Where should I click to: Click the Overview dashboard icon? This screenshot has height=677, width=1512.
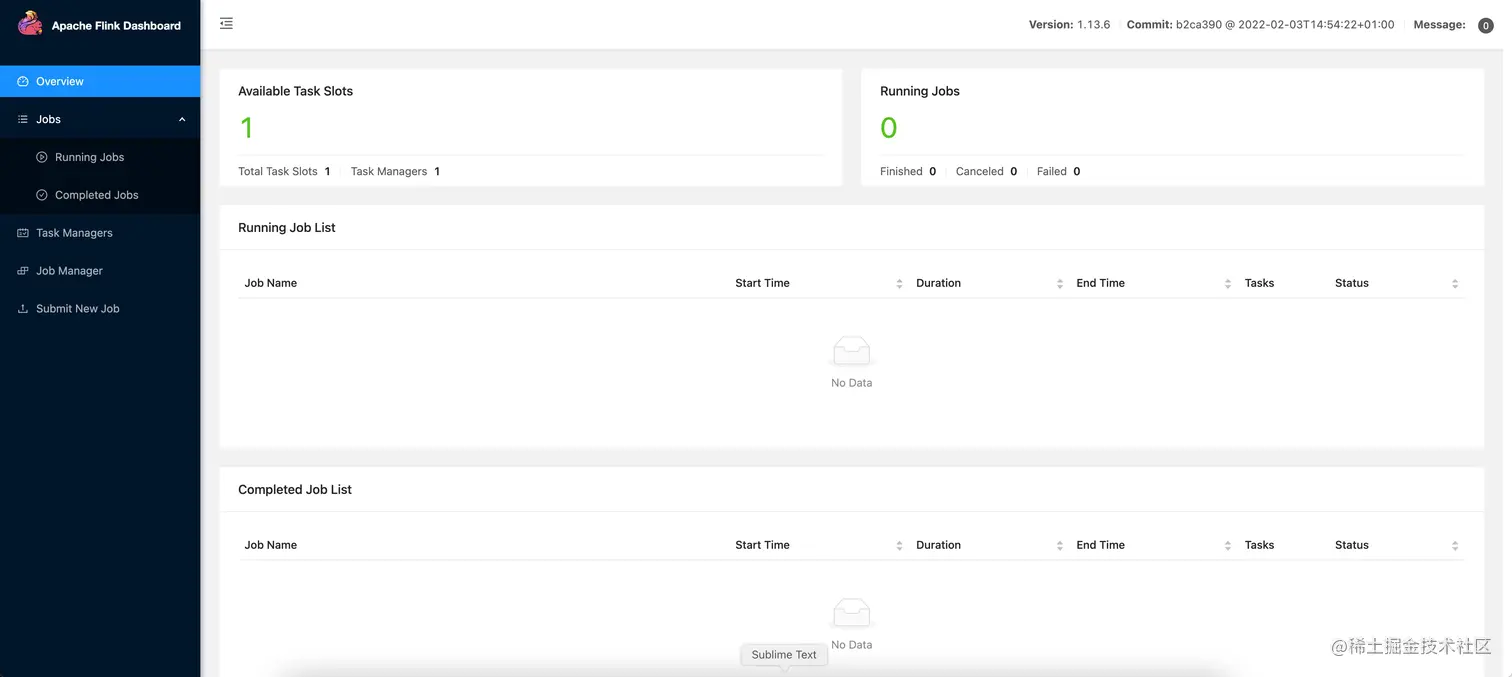(x=23, y=82)
